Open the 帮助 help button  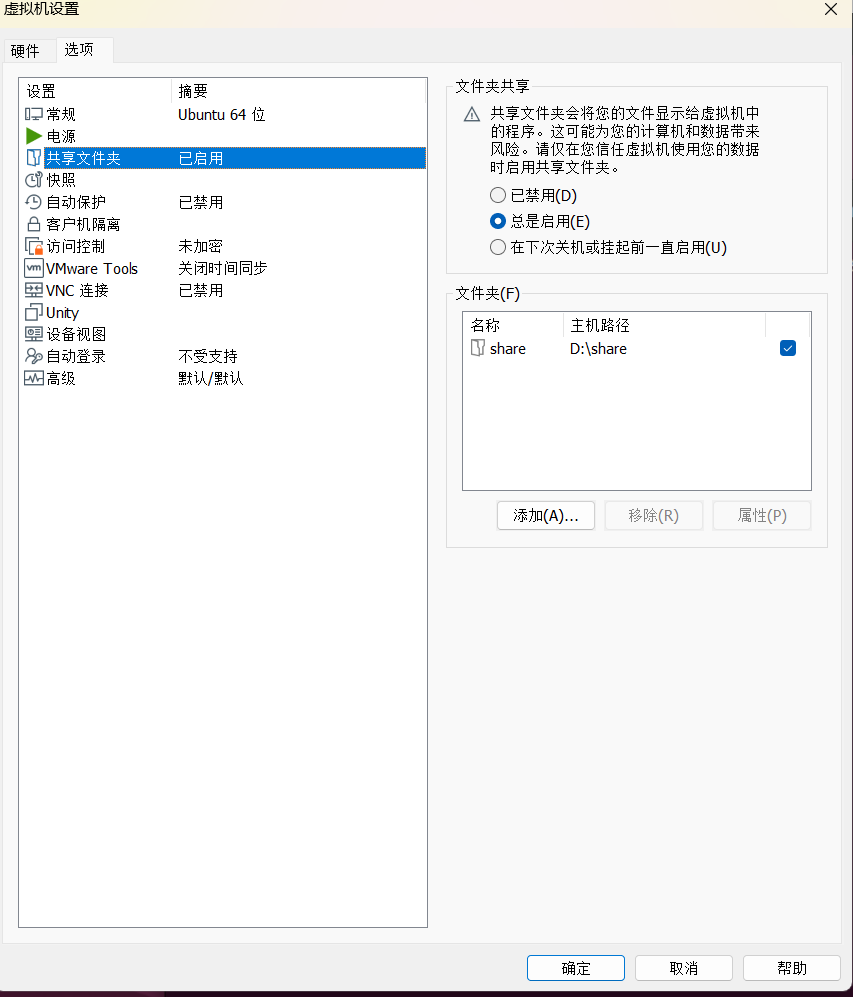tap(792, 968)
